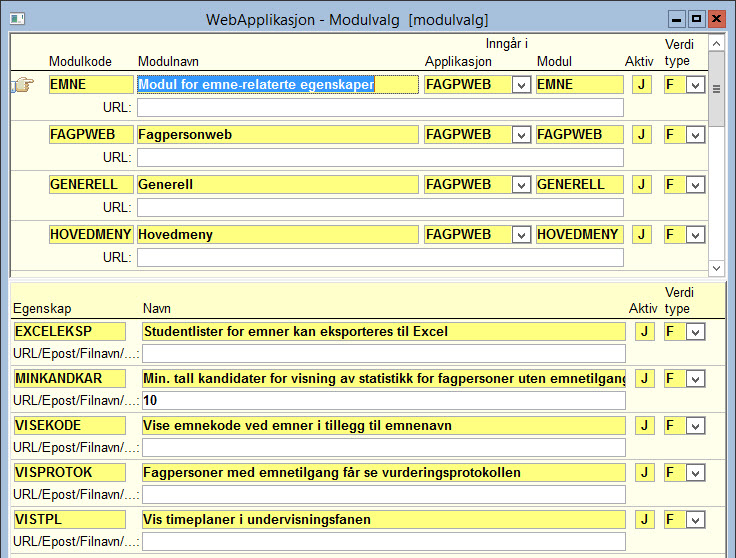Click Egenskap field VISPROTOK
Viewport: 736px width, 558px height.
click(x=69, y=472)
